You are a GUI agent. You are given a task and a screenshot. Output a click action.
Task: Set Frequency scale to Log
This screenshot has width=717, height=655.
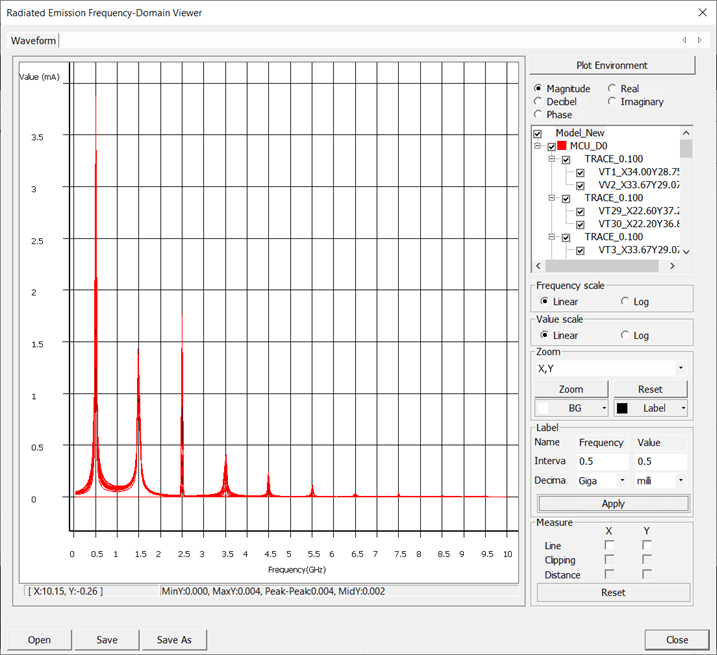(x=626, y=301)
